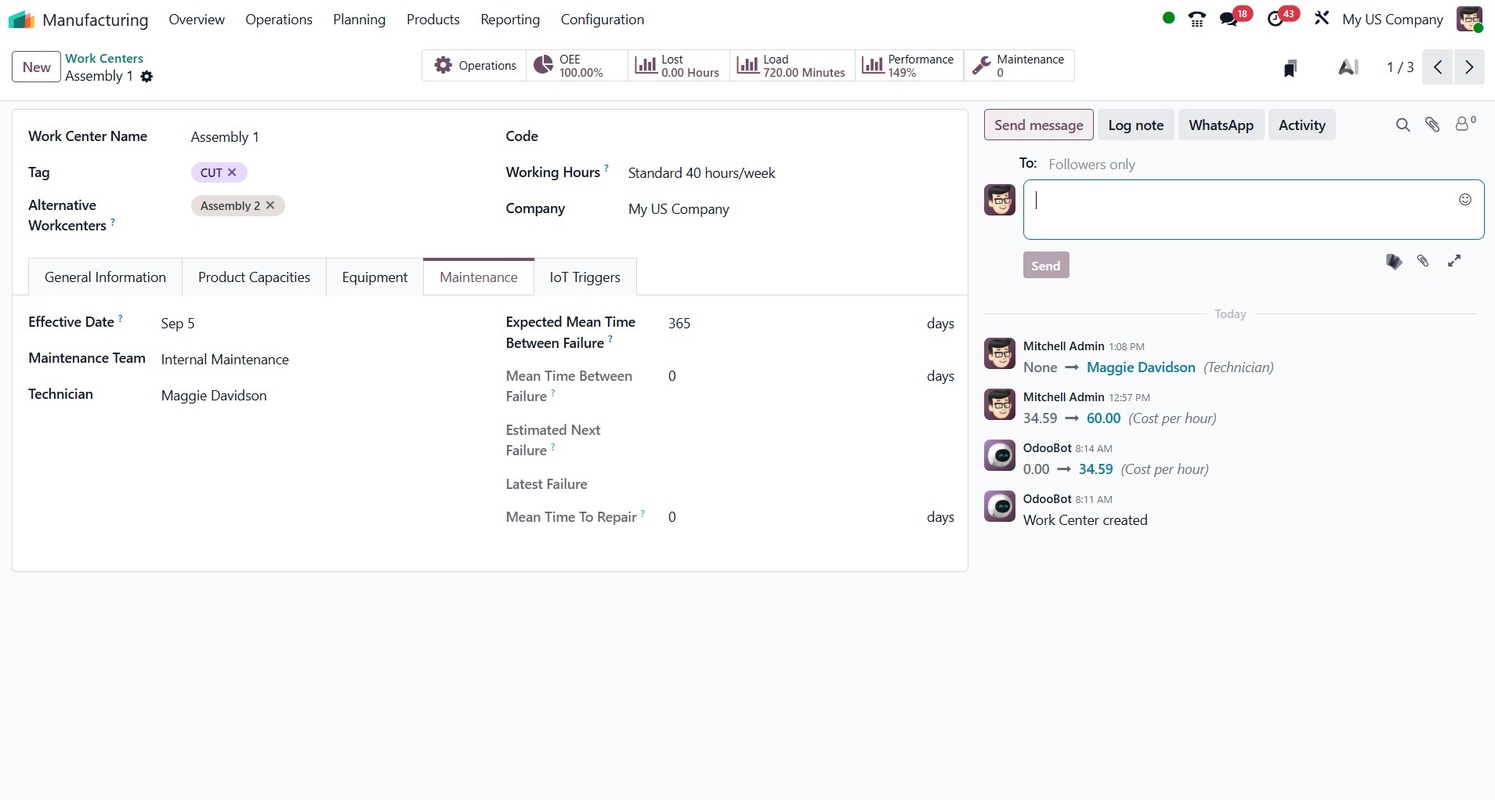Click the bookmark icon near record pager
Screen dimensions: 1495x800
(1291, 67)
